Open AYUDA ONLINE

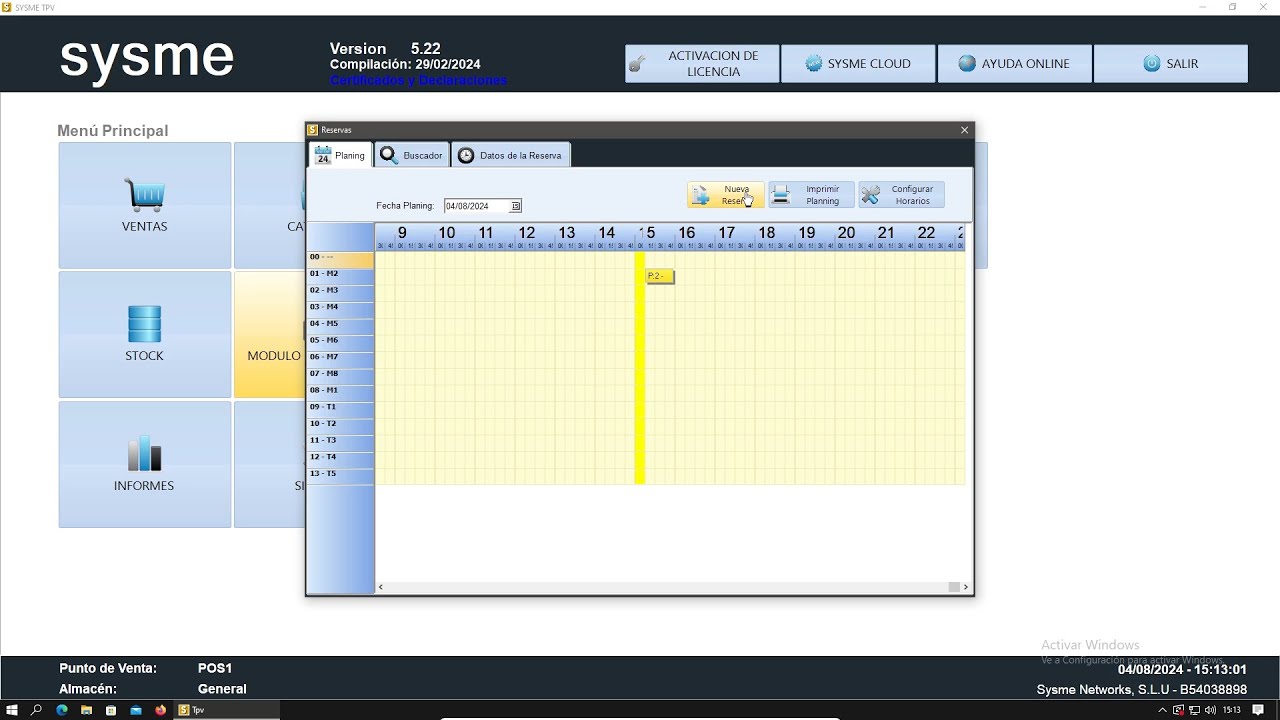[x=1014, y=64]
